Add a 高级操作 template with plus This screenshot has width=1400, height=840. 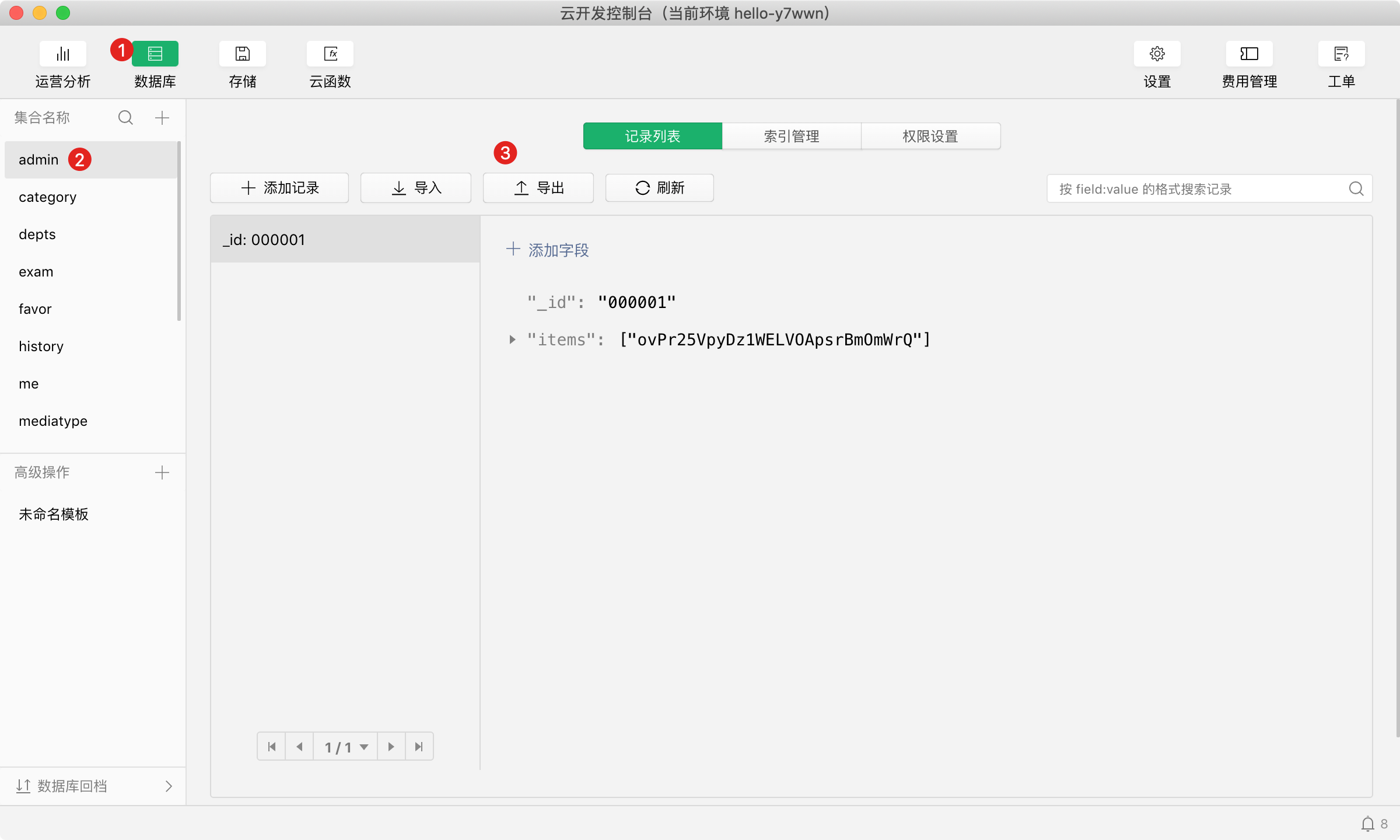(x=162, y=473)
